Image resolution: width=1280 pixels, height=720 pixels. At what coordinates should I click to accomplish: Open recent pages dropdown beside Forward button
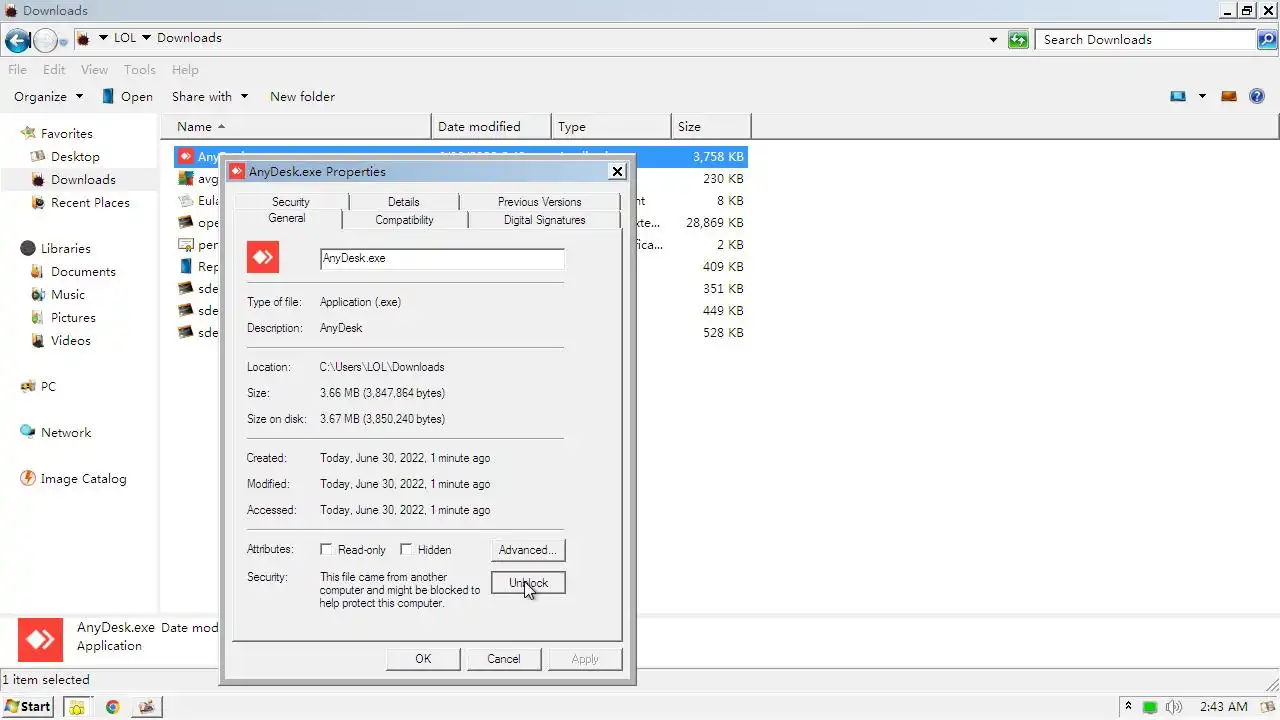63,41
